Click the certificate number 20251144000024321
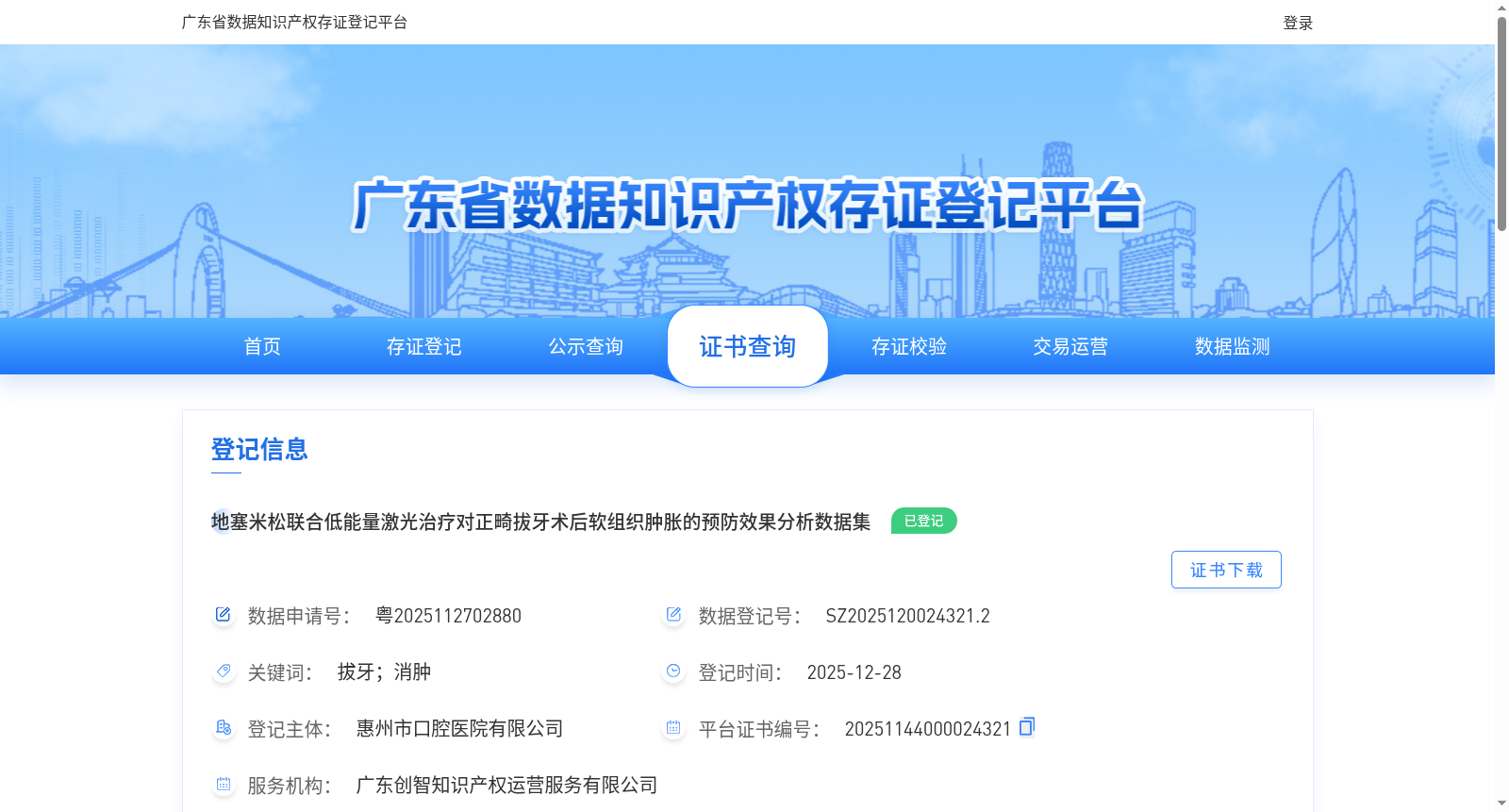Viewport: 1509px width, 812px height. (x=927, y=729)
